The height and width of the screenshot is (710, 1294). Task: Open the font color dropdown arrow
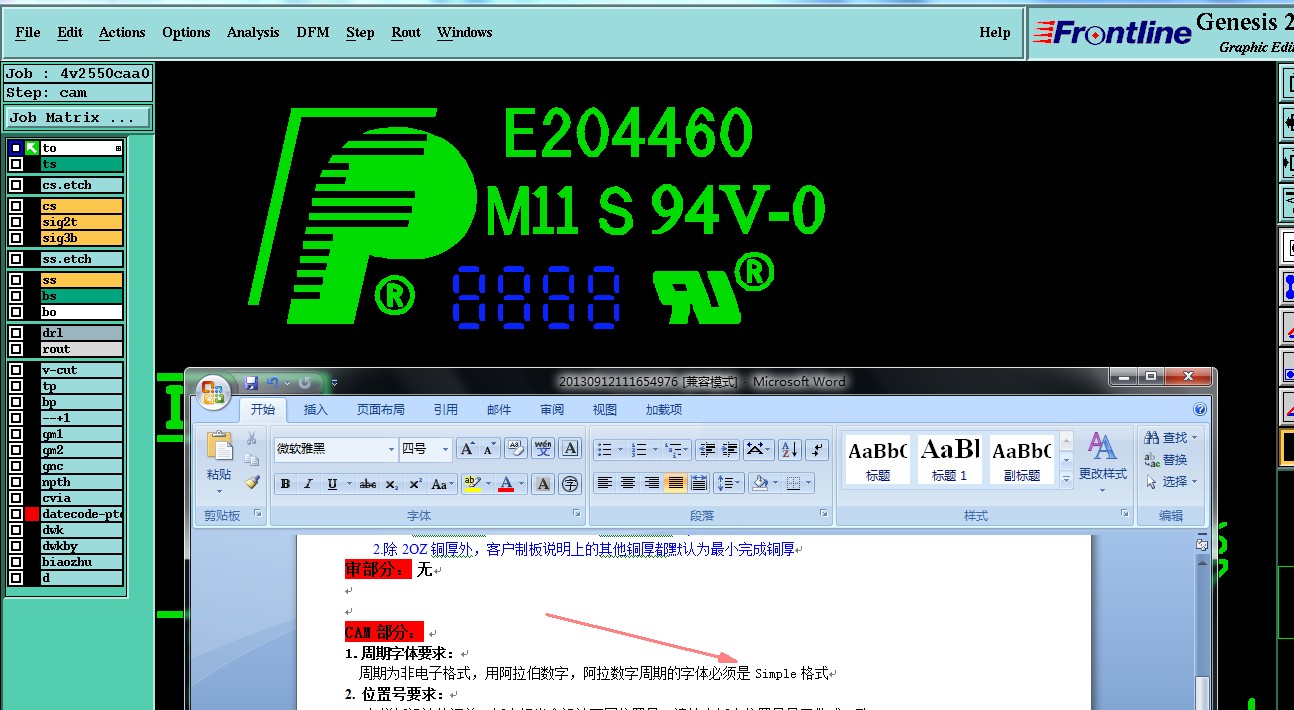pos(521,484)
